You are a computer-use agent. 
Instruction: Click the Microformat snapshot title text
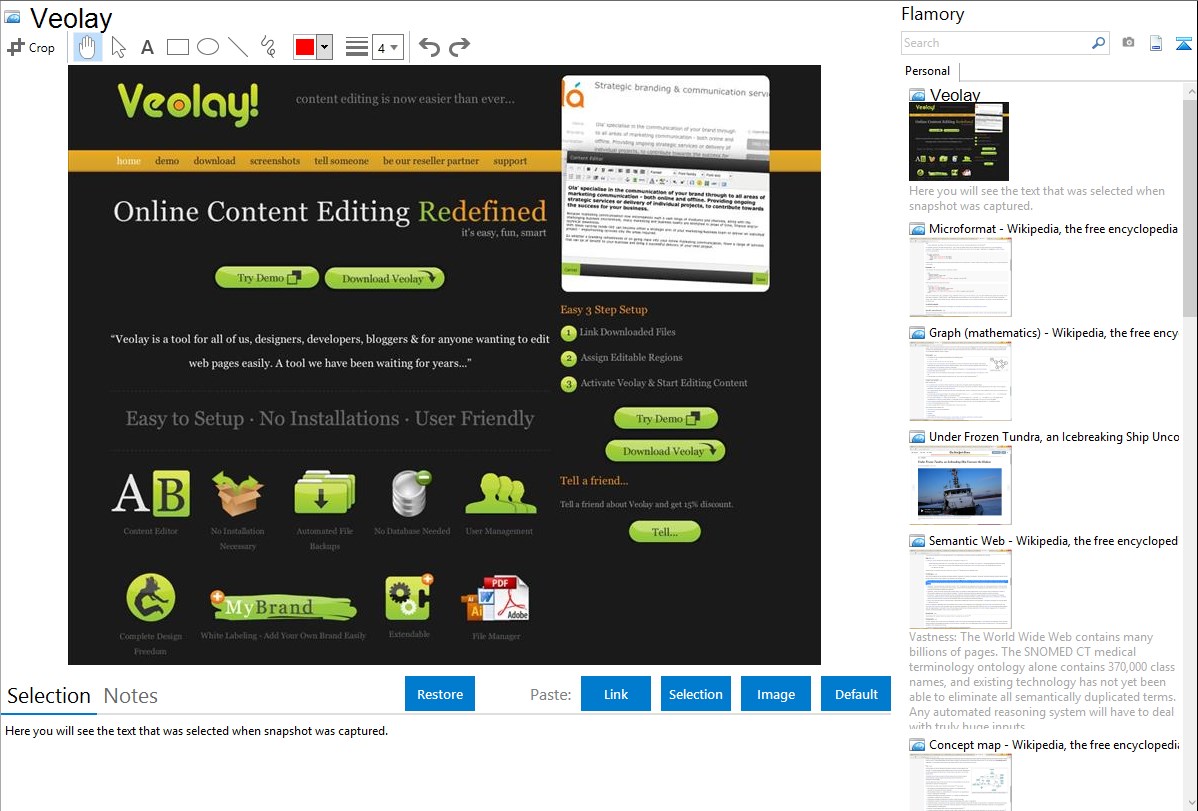(1053, 229)
